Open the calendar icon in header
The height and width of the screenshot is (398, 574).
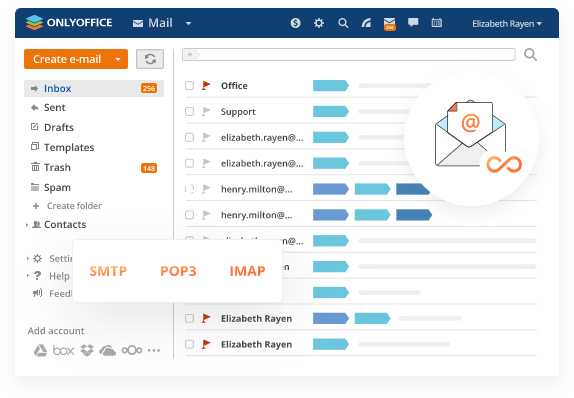[437, 23]
